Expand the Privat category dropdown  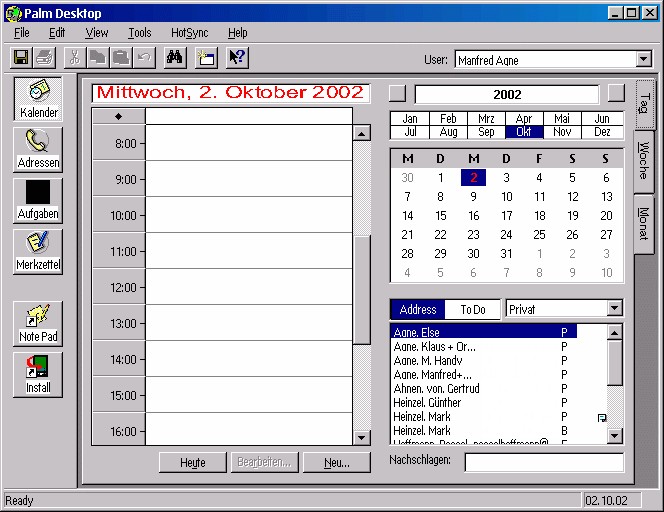pyautogui.click(x=614, y=308)
